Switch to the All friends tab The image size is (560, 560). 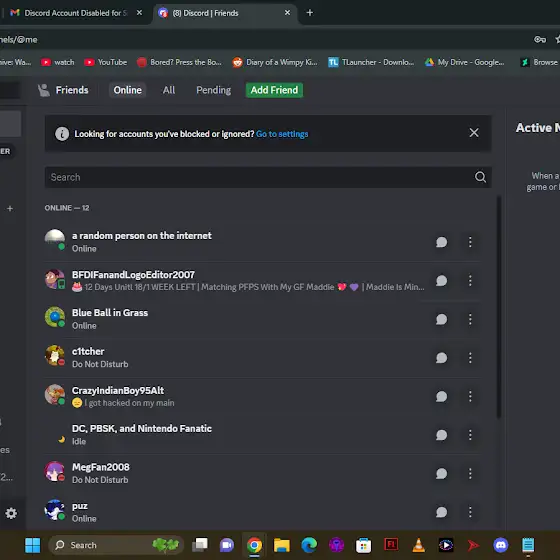click(169, 90)
